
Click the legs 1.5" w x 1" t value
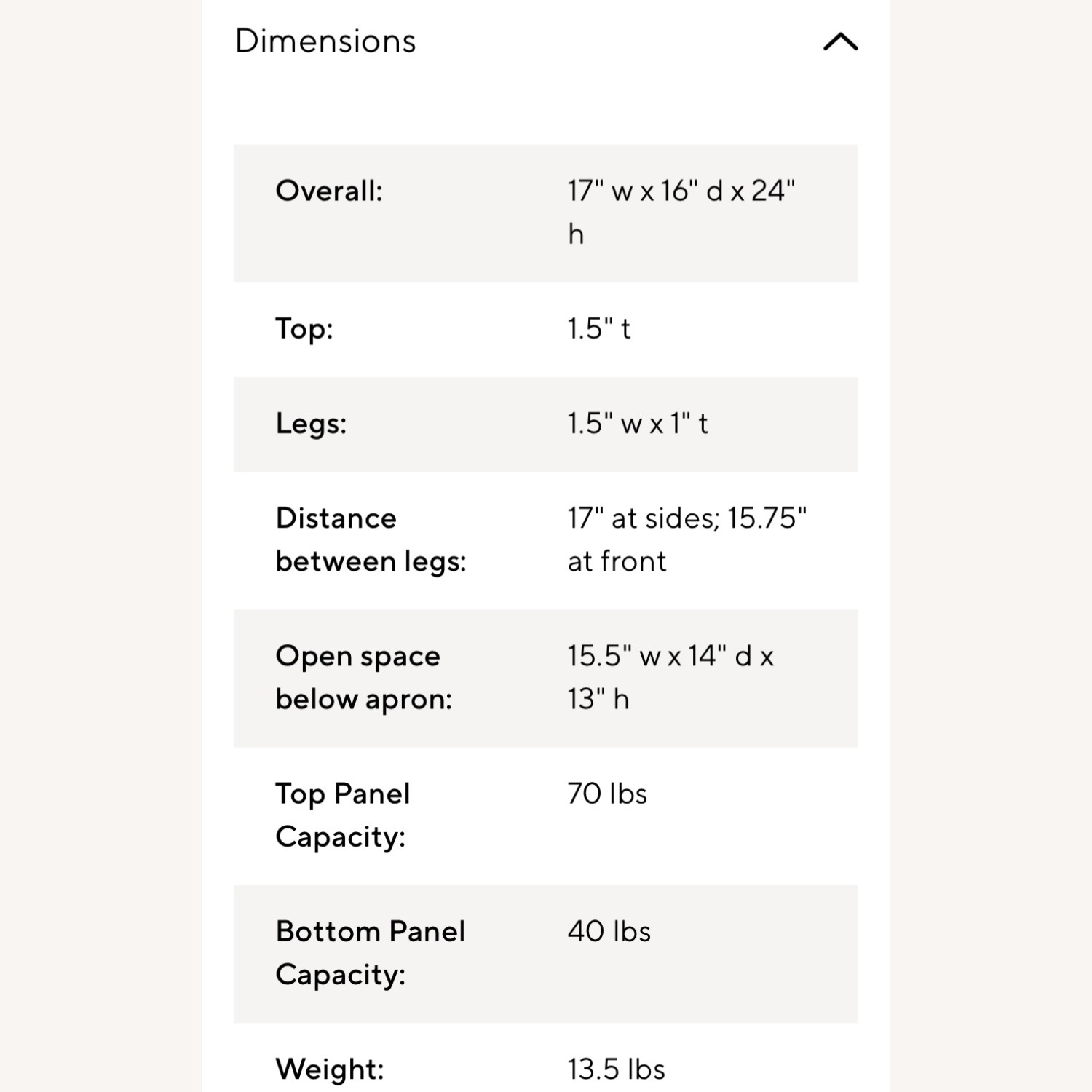tap(637, 424)
